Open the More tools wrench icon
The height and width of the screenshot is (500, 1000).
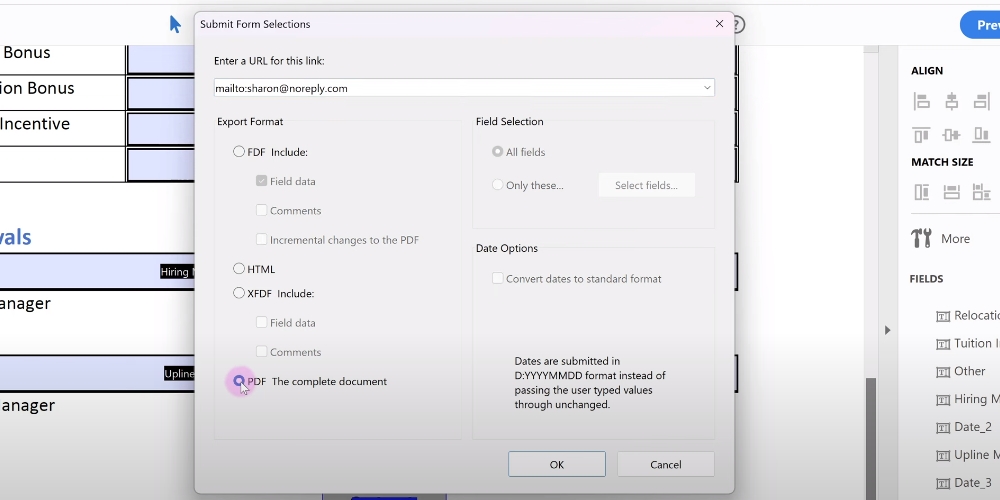tap(921, 238)
